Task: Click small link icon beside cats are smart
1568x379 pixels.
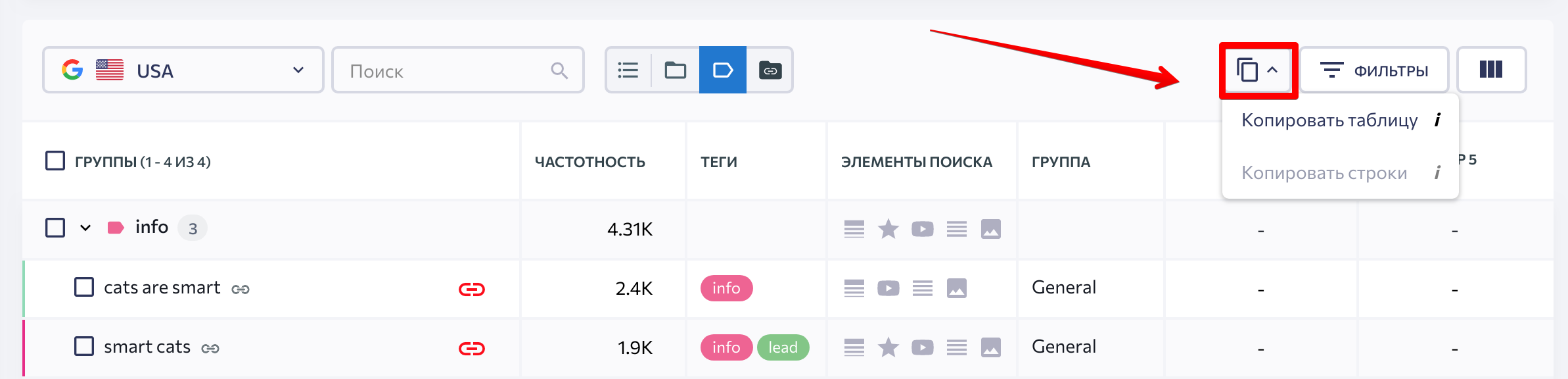Action: click(241, 290)
